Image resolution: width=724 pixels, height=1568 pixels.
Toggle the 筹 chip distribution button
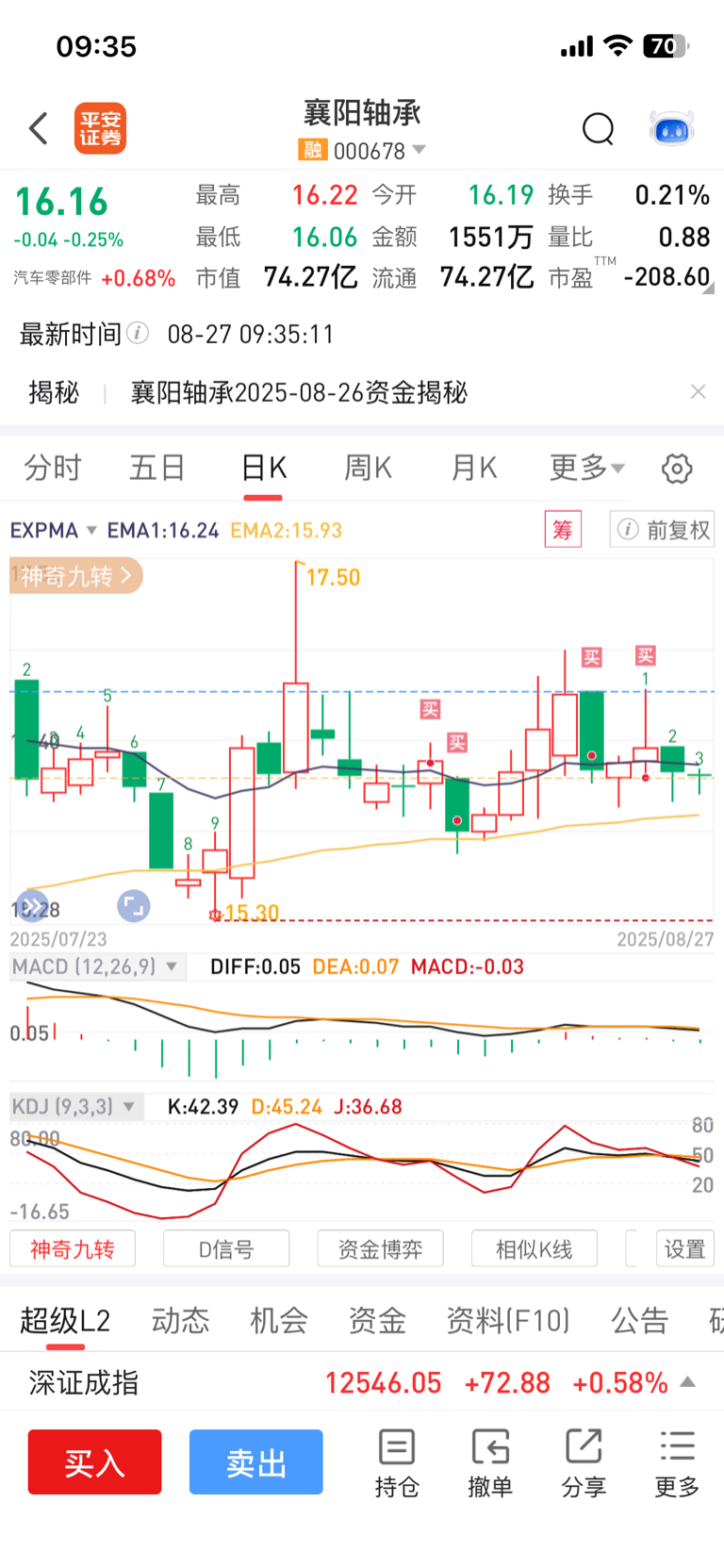point(563,530)
